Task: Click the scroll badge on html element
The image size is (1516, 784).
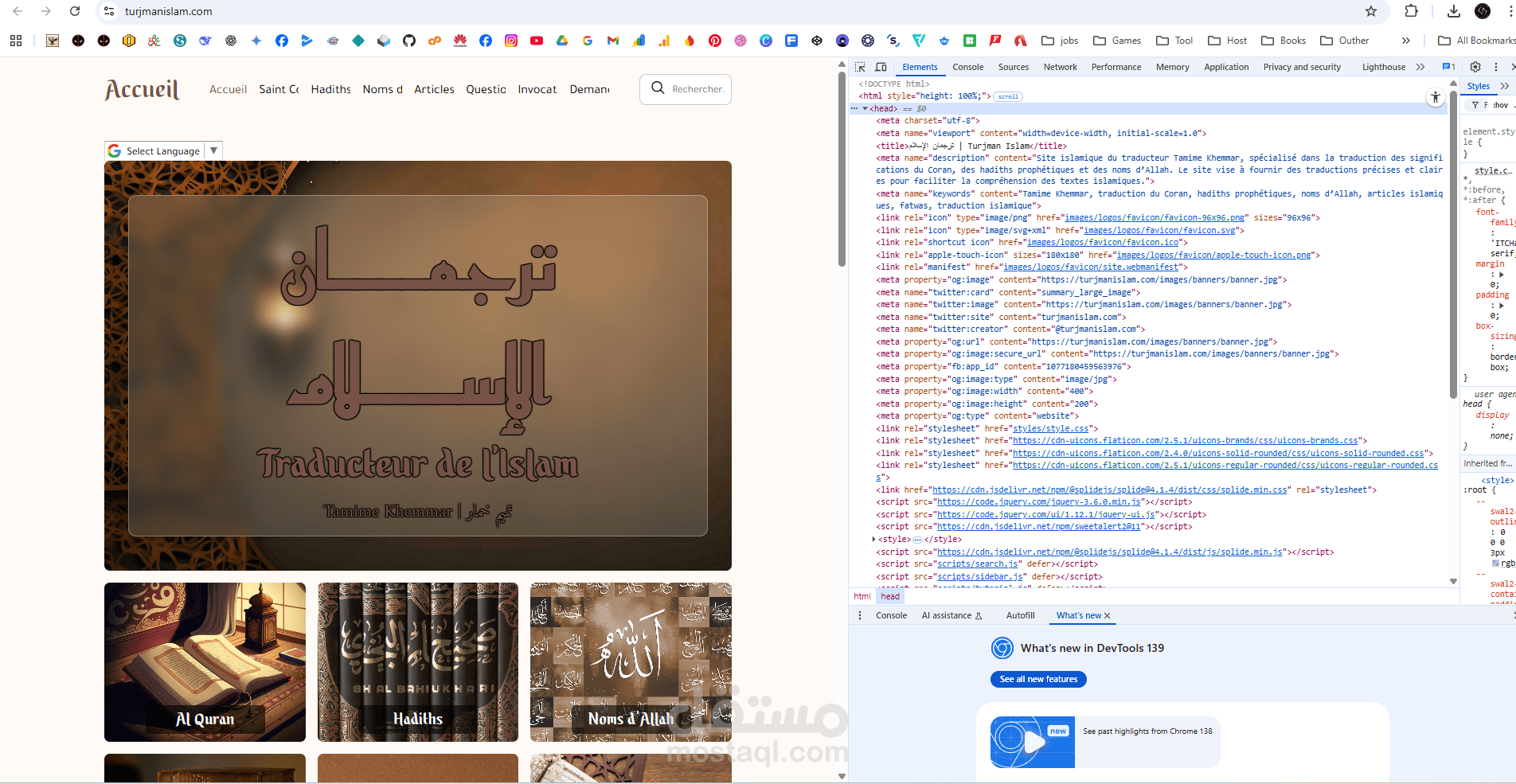Action: (1008, 96)
